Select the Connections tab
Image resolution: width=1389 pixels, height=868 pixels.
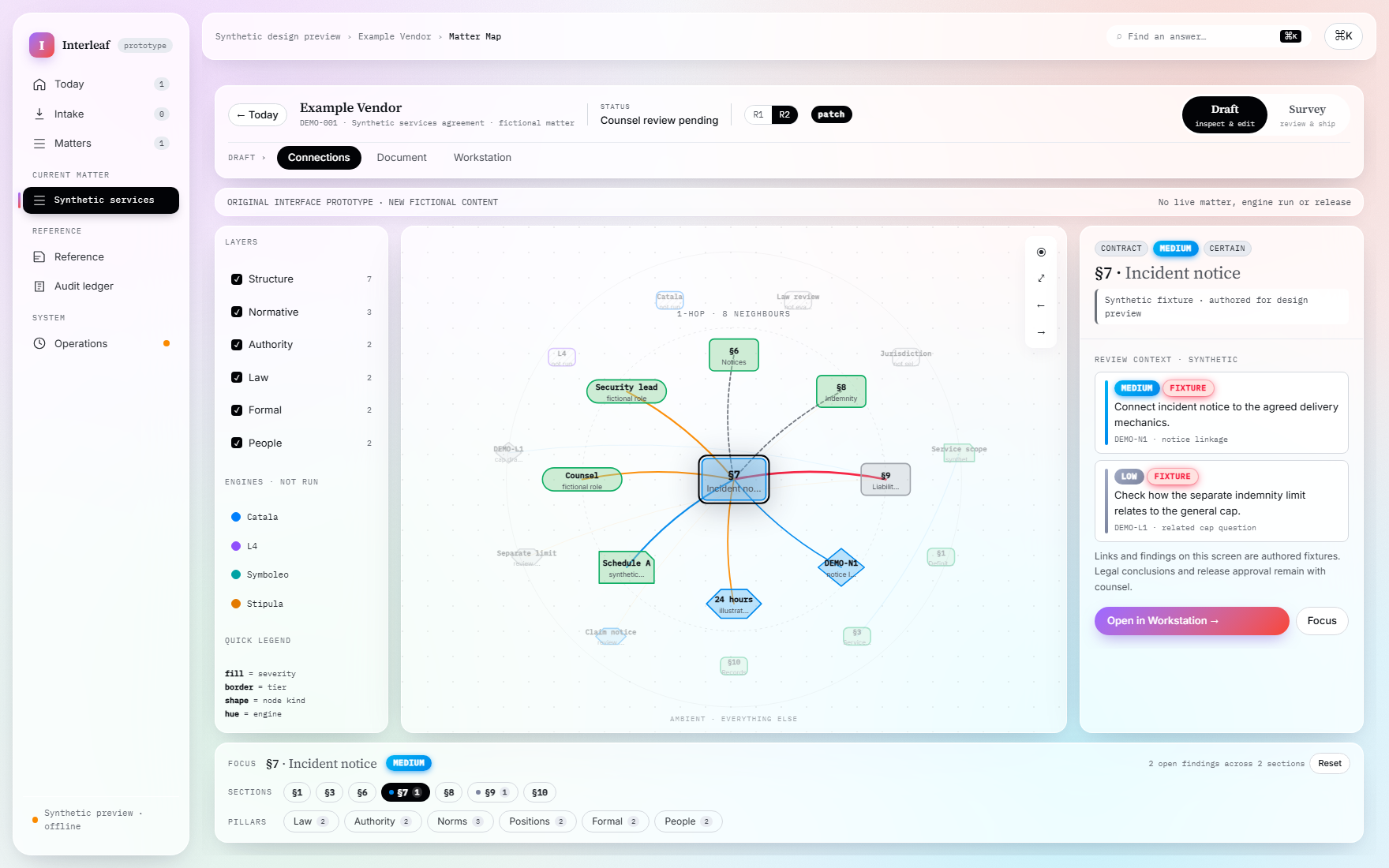tap(319, 158)
